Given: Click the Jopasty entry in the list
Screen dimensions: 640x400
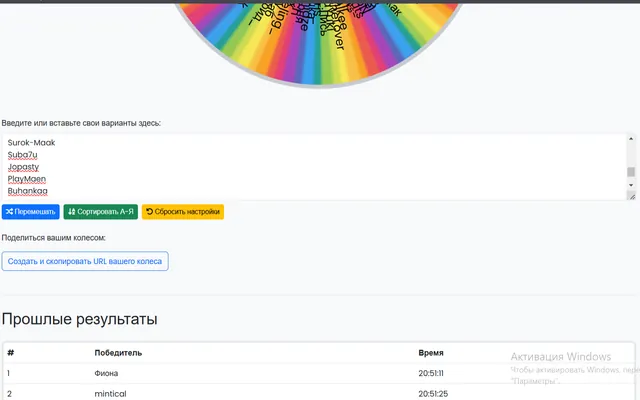Looking at the screenshot, I should pyautogui.click(x=23, y=167).
